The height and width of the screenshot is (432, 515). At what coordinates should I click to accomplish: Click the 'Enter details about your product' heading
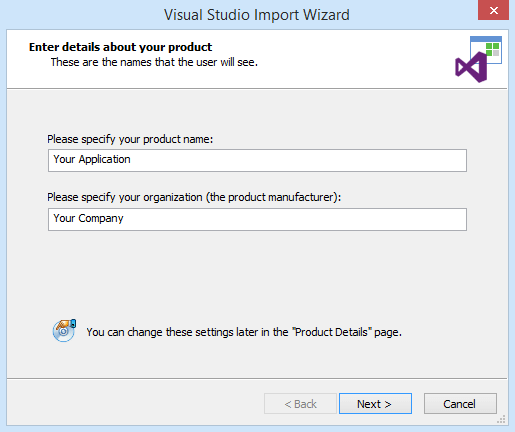click(x=120, y=47)
